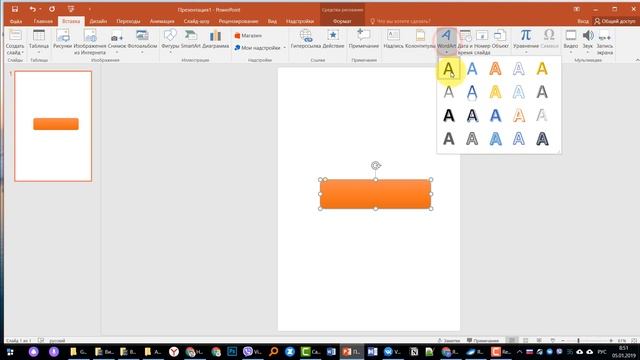This screenshot has width=640, height=360.
Task: Select slide 1 thumbnail in the slide panel
Action: tap(53, 126)
